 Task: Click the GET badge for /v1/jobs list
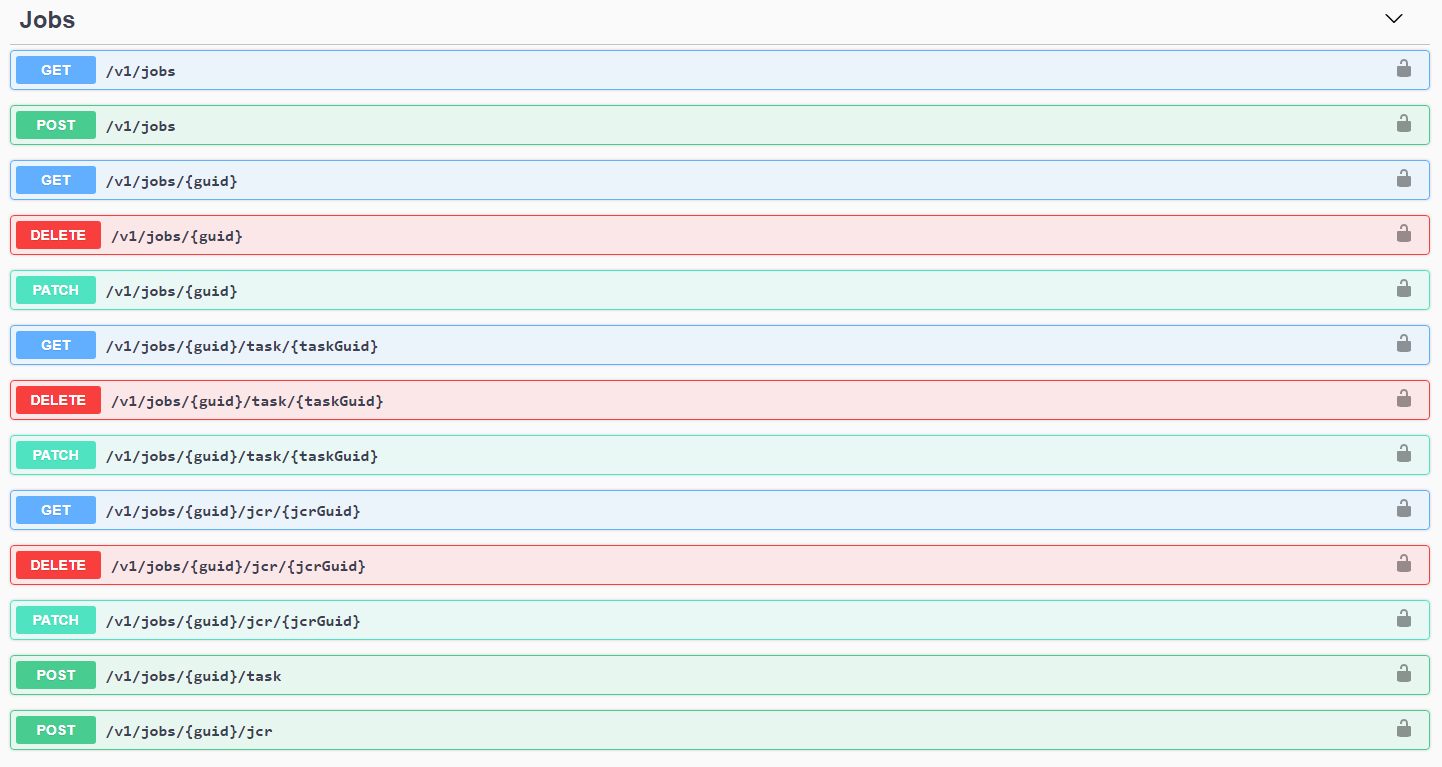(56, 70)
